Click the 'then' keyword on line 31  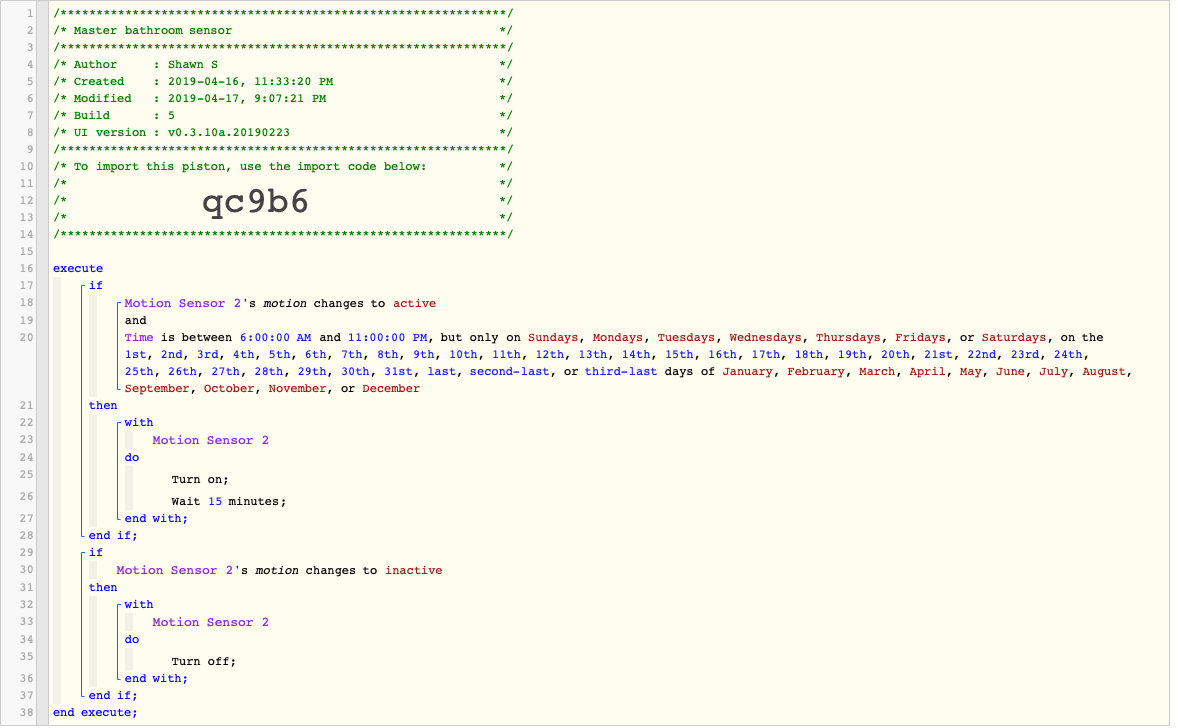tap(103, 588)
